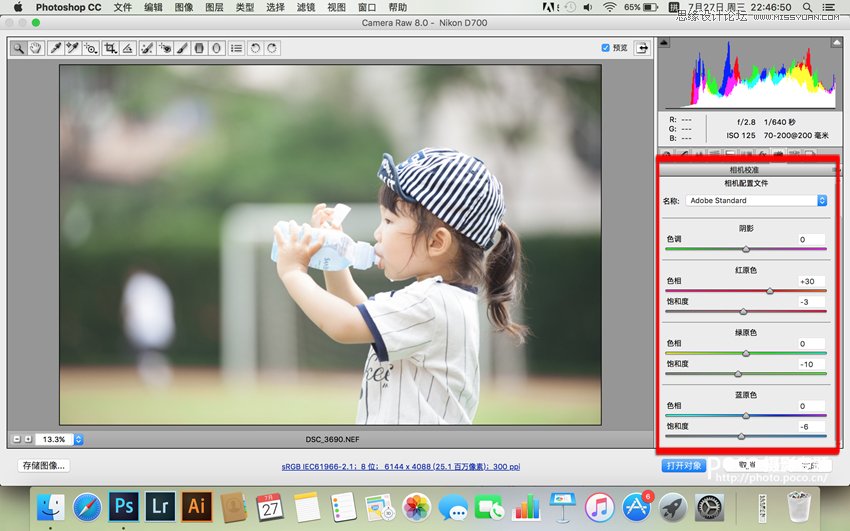Image resolution: width=850 pixels, height=531 pixels.
Task: Select the Graduated Filter tool
Action: pyautogui.click(x=199, y=48)
